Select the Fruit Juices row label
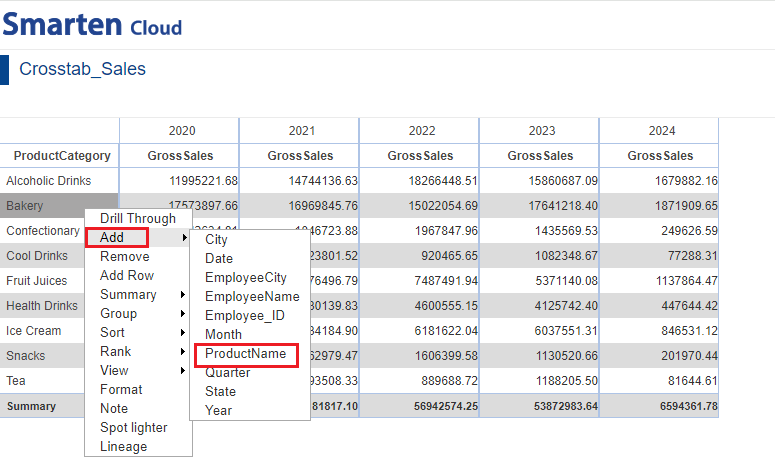775x476 pixels. pyautogui.click(x=37, y=281)
